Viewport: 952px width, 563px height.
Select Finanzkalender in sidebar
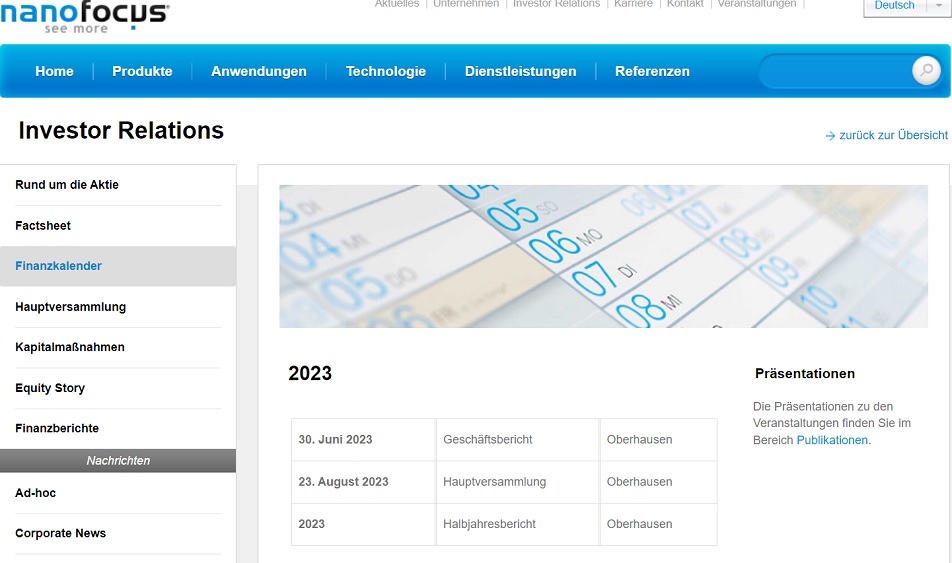pos(118,266)
